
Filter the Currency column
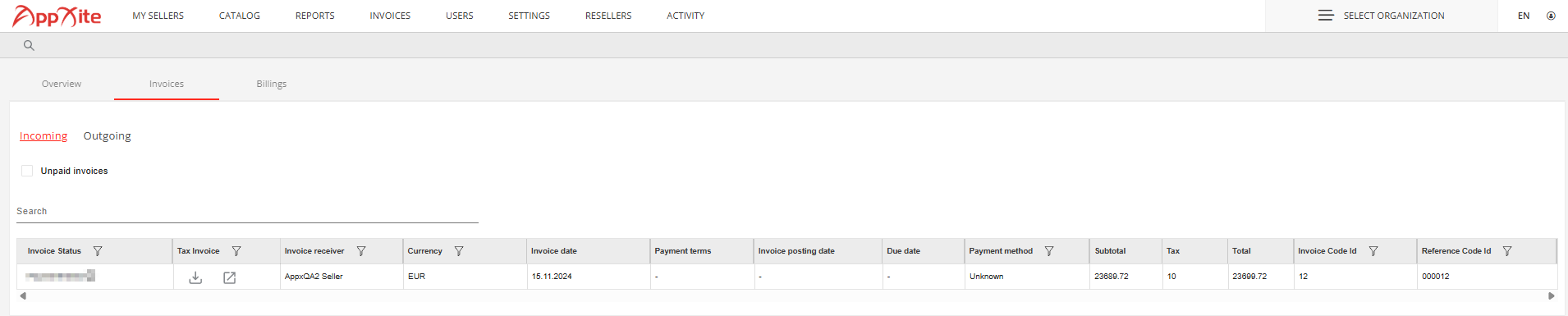point(459,251)
